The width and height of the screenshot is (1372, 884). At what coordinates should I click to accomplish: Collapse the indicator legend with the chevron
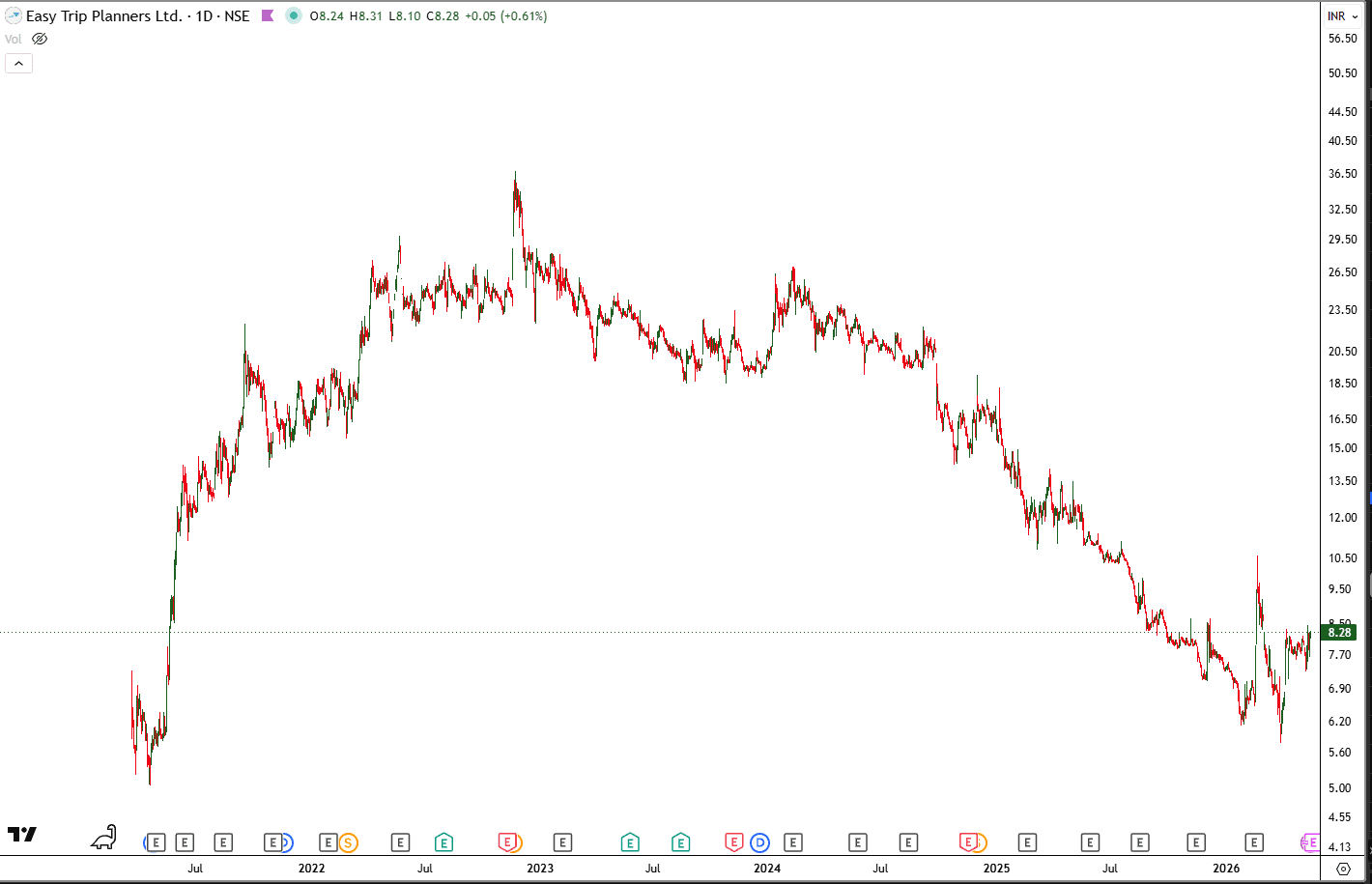[18, 64]
